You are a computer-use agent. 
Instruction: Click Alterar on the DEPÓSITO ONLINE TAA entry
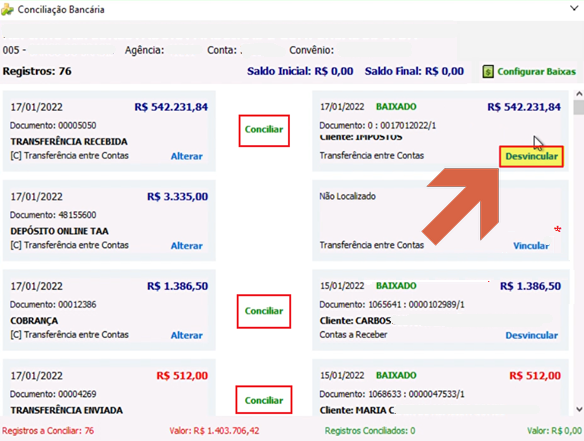[187, 246]
